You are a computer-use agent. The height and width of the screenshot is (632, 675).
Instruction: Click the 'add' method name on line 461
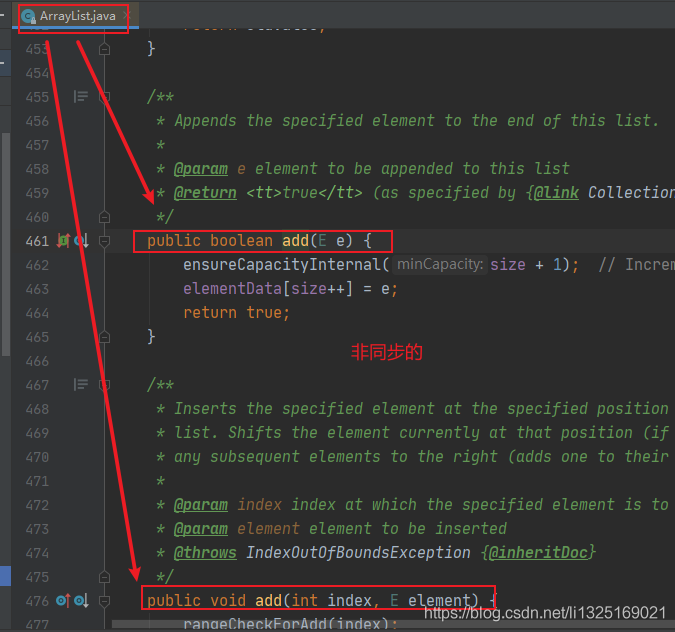(x=295, y=241)
